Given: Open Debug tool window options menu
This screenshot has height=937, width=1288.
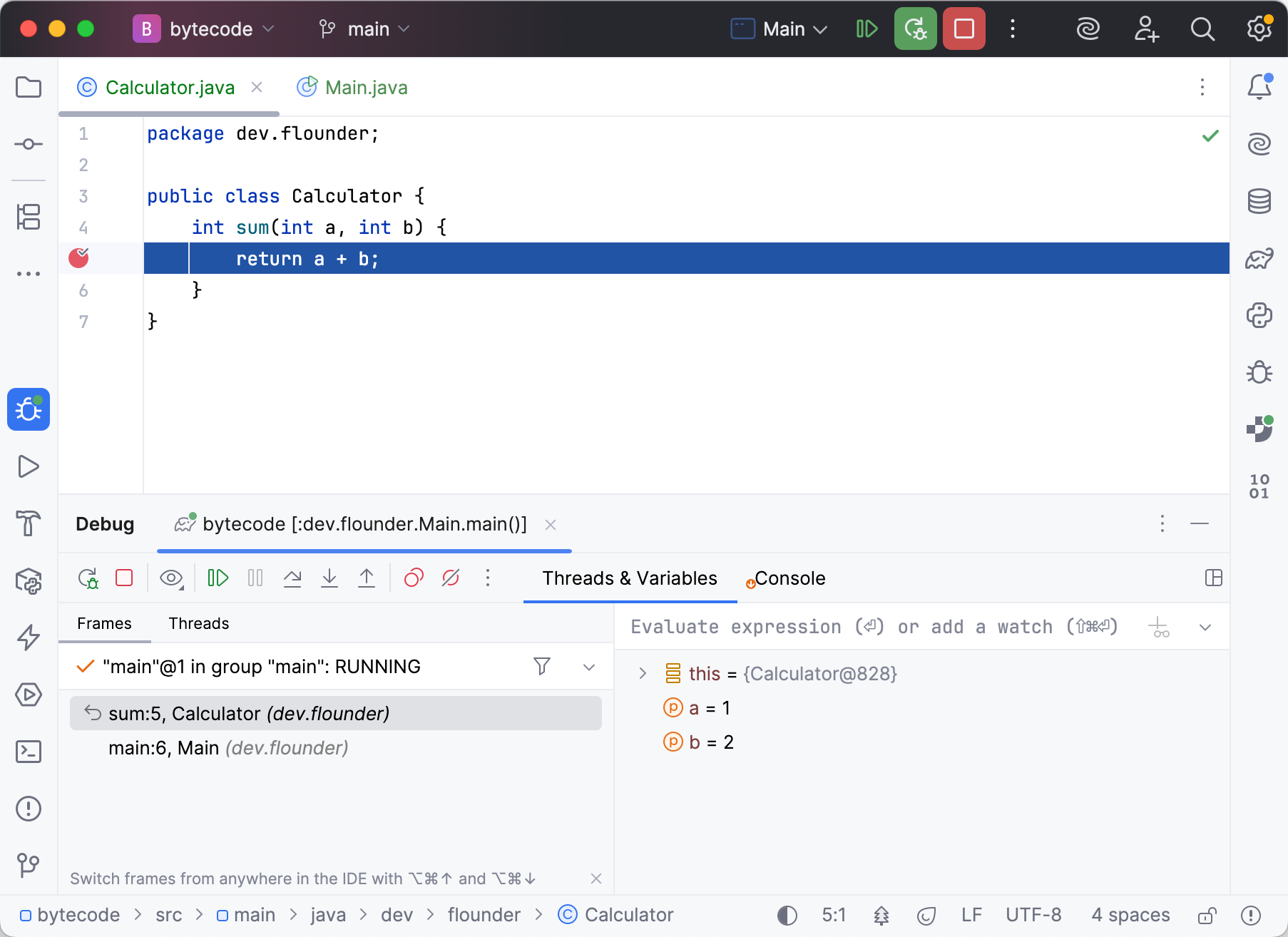Looking at the screenshot, I should (x=1162, y=523).
